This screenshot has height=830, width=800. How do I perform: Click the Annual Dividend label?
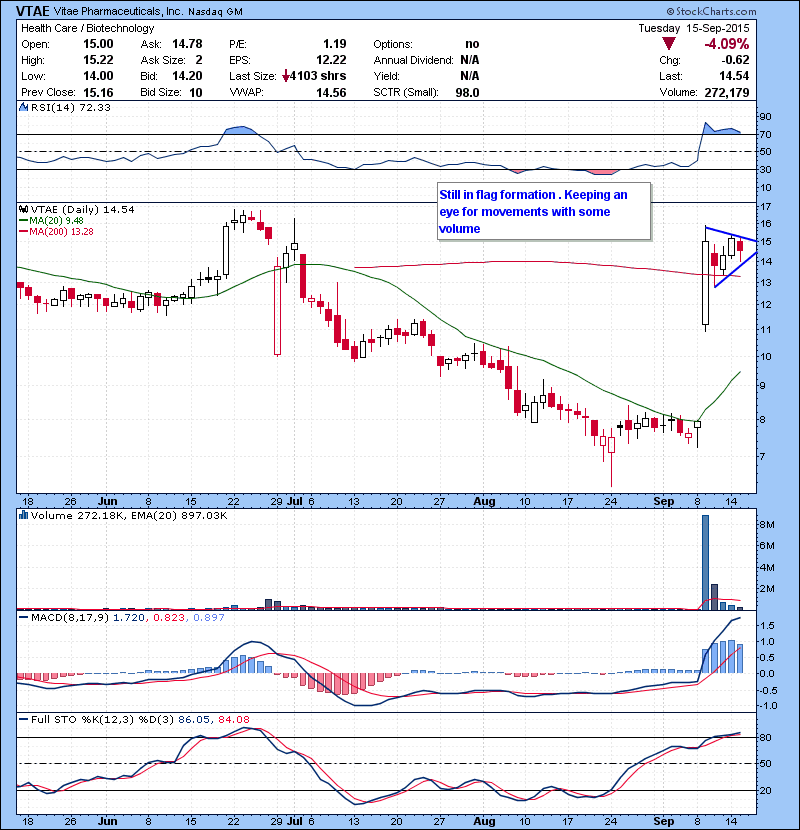(413, 60)
